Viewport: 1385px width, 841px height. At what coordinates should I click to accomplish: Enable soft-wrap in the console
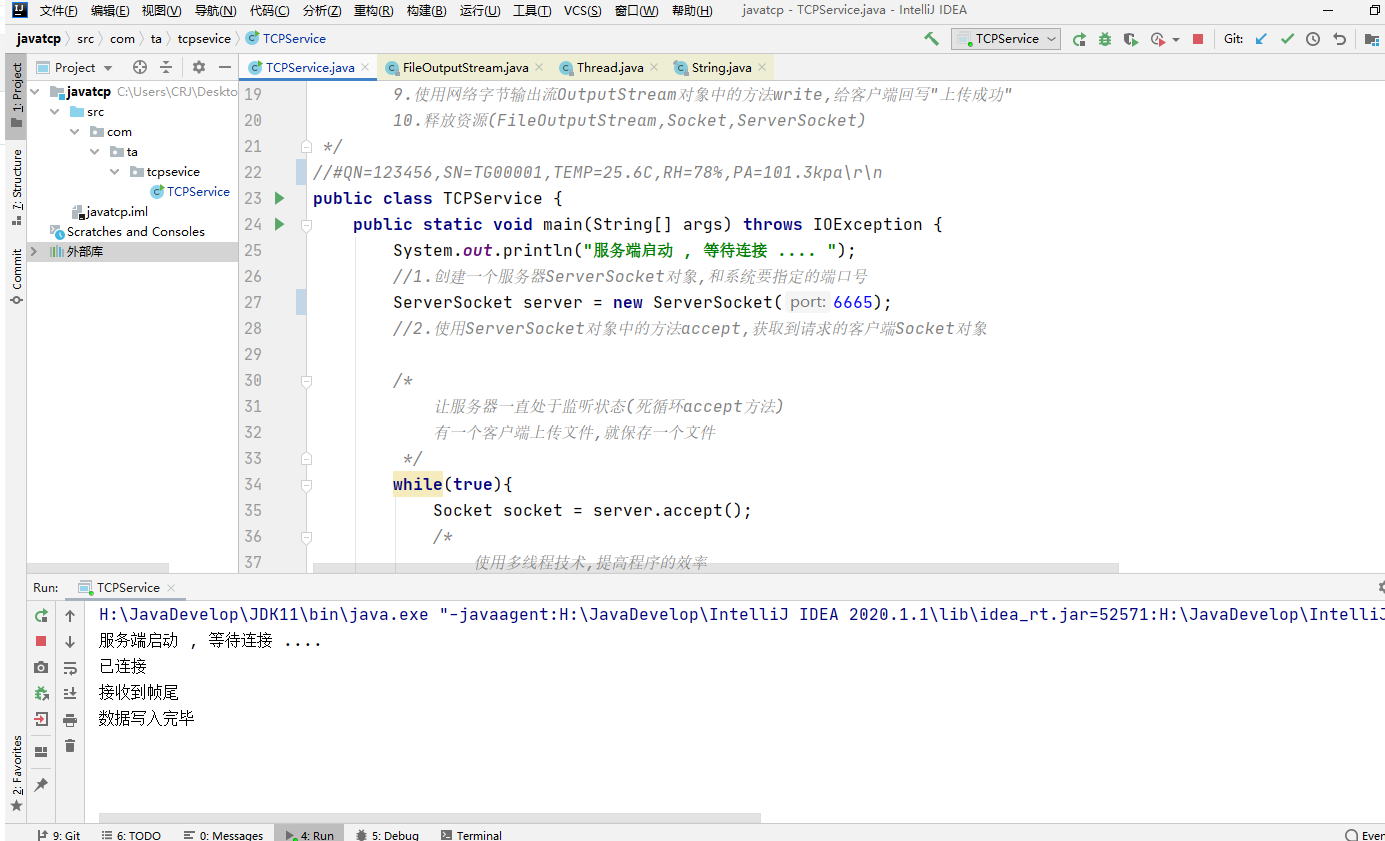(68, 667)
